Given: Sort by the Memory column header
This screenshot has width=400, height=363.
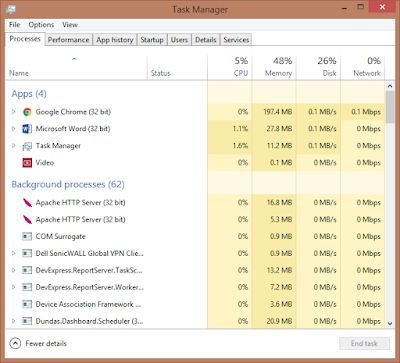Looking at the screenshot, I should tap(274, 68).
